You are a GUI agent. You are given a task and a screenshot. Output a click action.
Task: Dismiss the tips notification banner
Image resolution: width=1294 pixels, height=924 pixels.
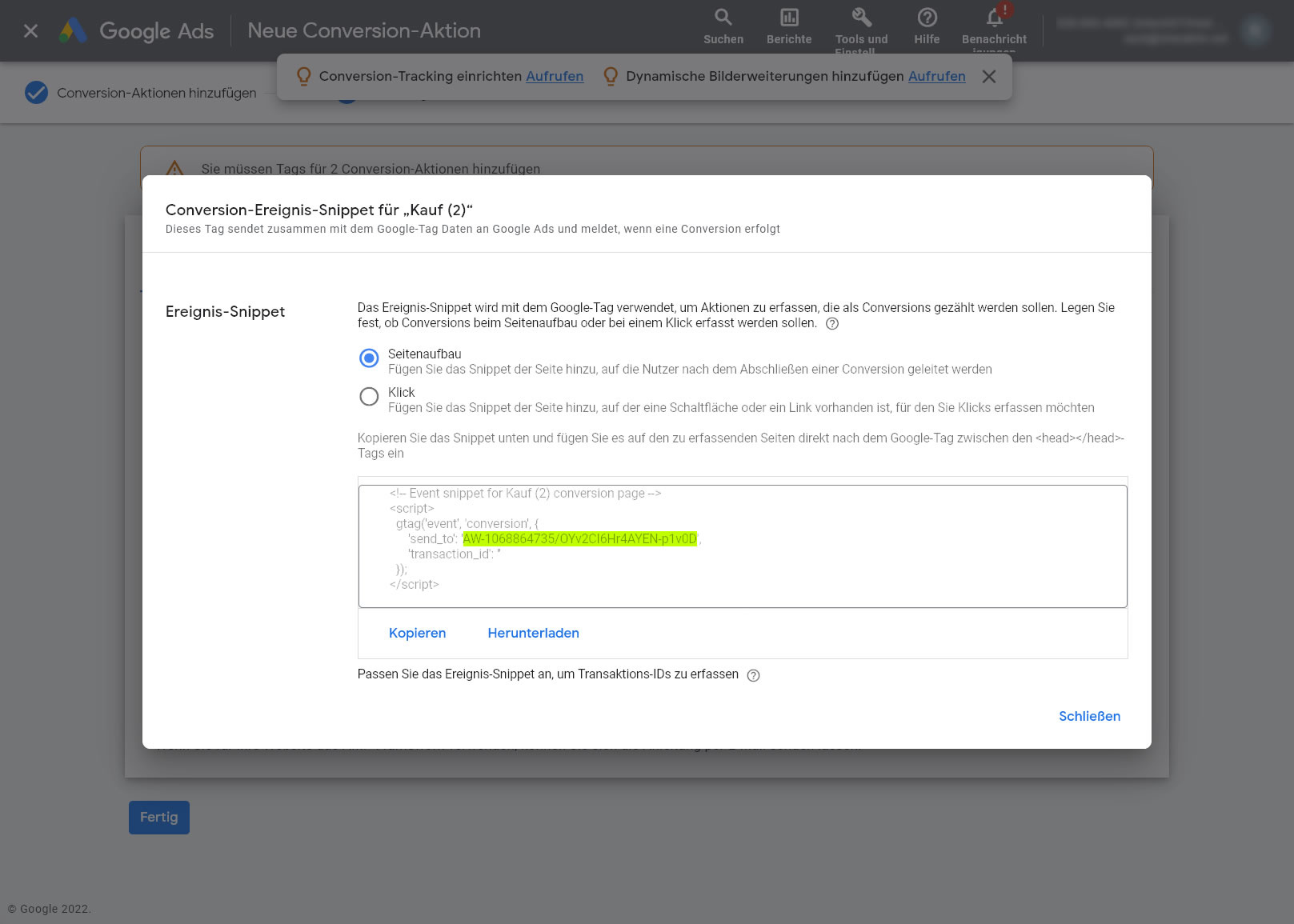click(989, 77)
